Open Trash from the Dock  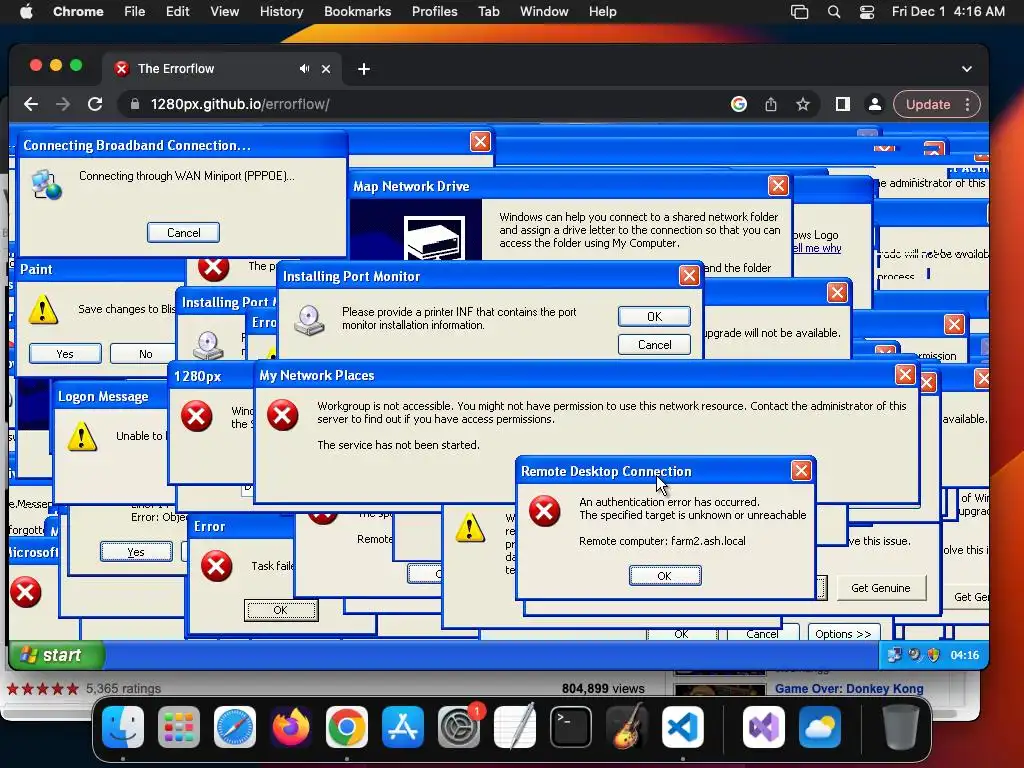901,727
